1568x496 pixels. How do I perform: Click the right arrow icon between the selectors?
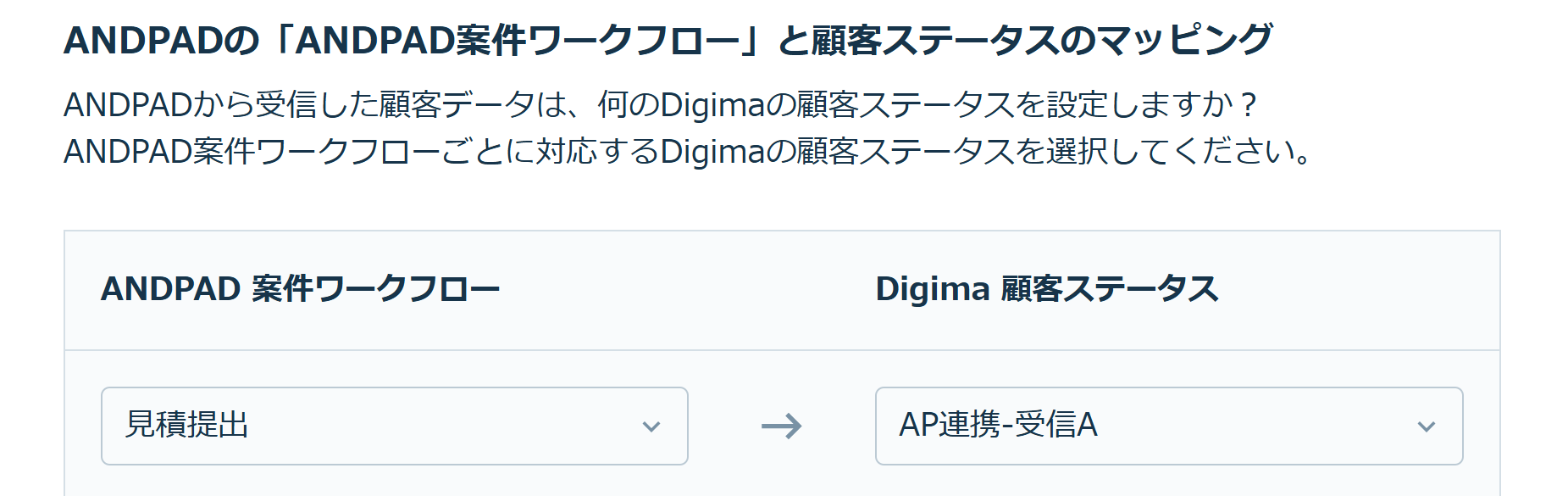(781, 426)
